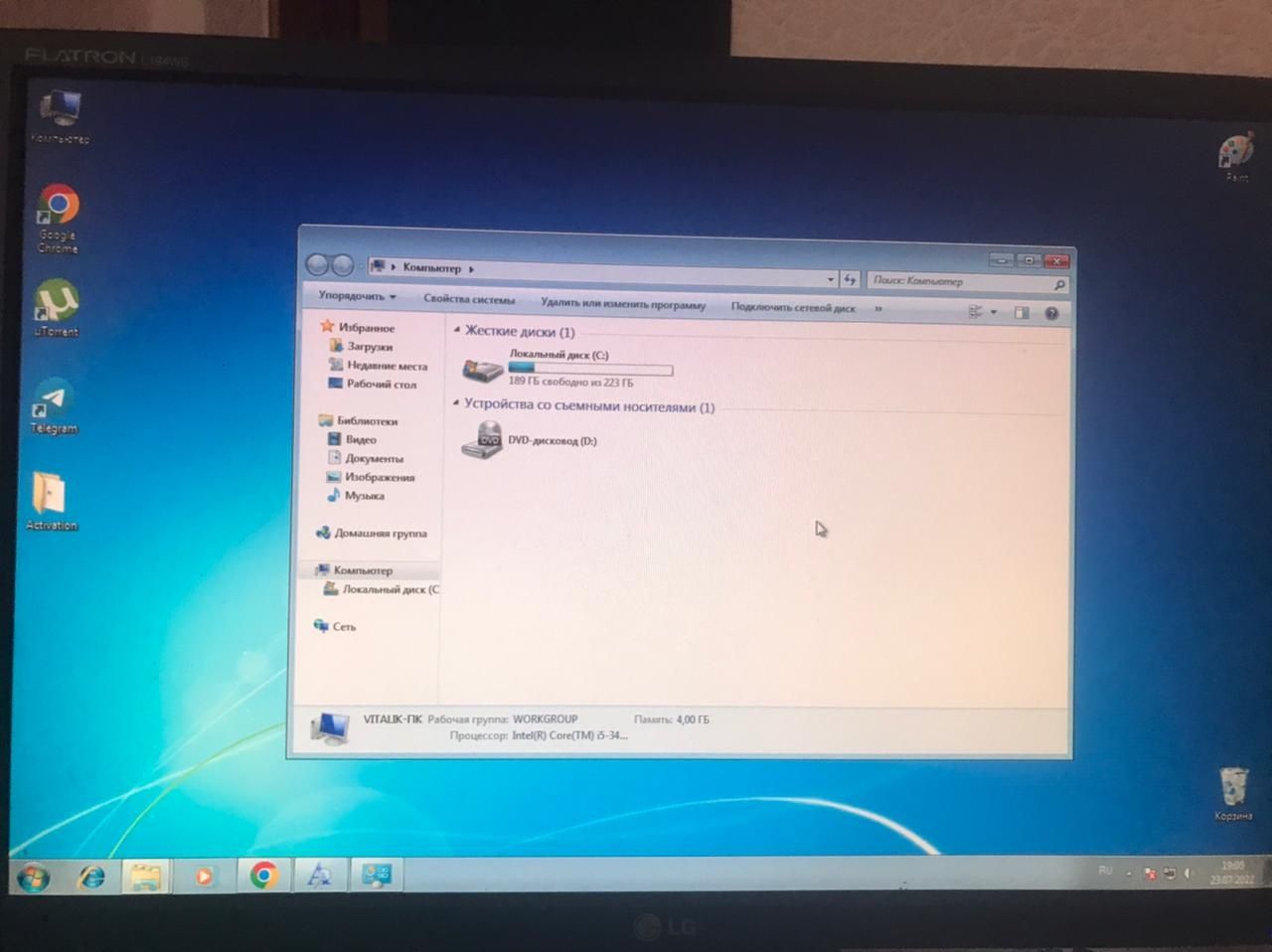Click the fonts app taskbar icon

tap(319, 874)
